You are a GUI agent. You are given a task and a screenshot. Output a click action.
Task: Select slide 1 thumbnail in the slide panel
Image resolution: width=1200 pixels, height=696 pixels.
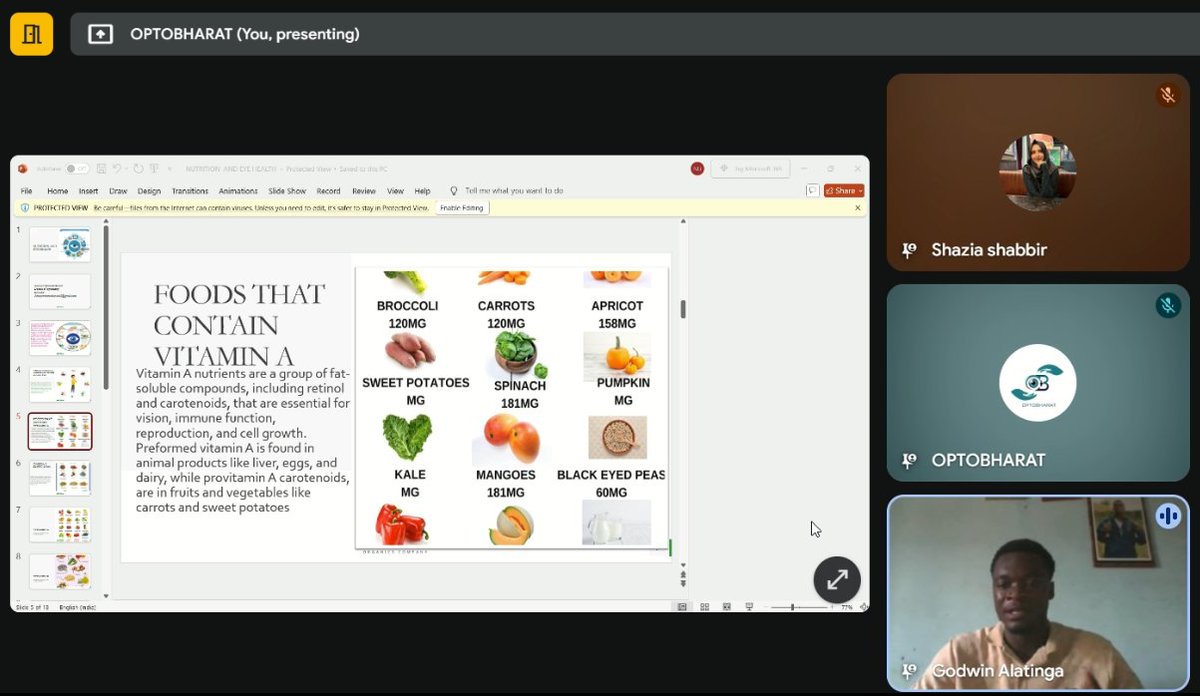click(x=60, y=245)
